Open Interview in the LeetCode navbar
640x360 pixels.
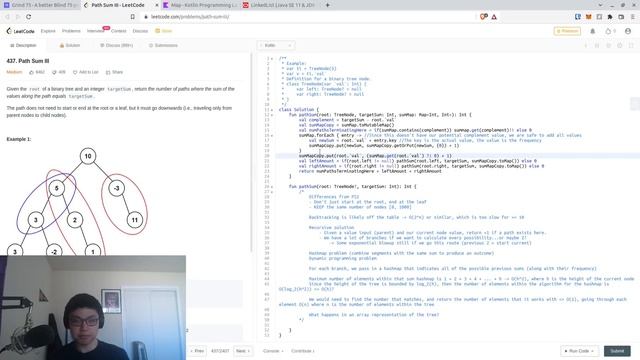click(x=95, y=31)
